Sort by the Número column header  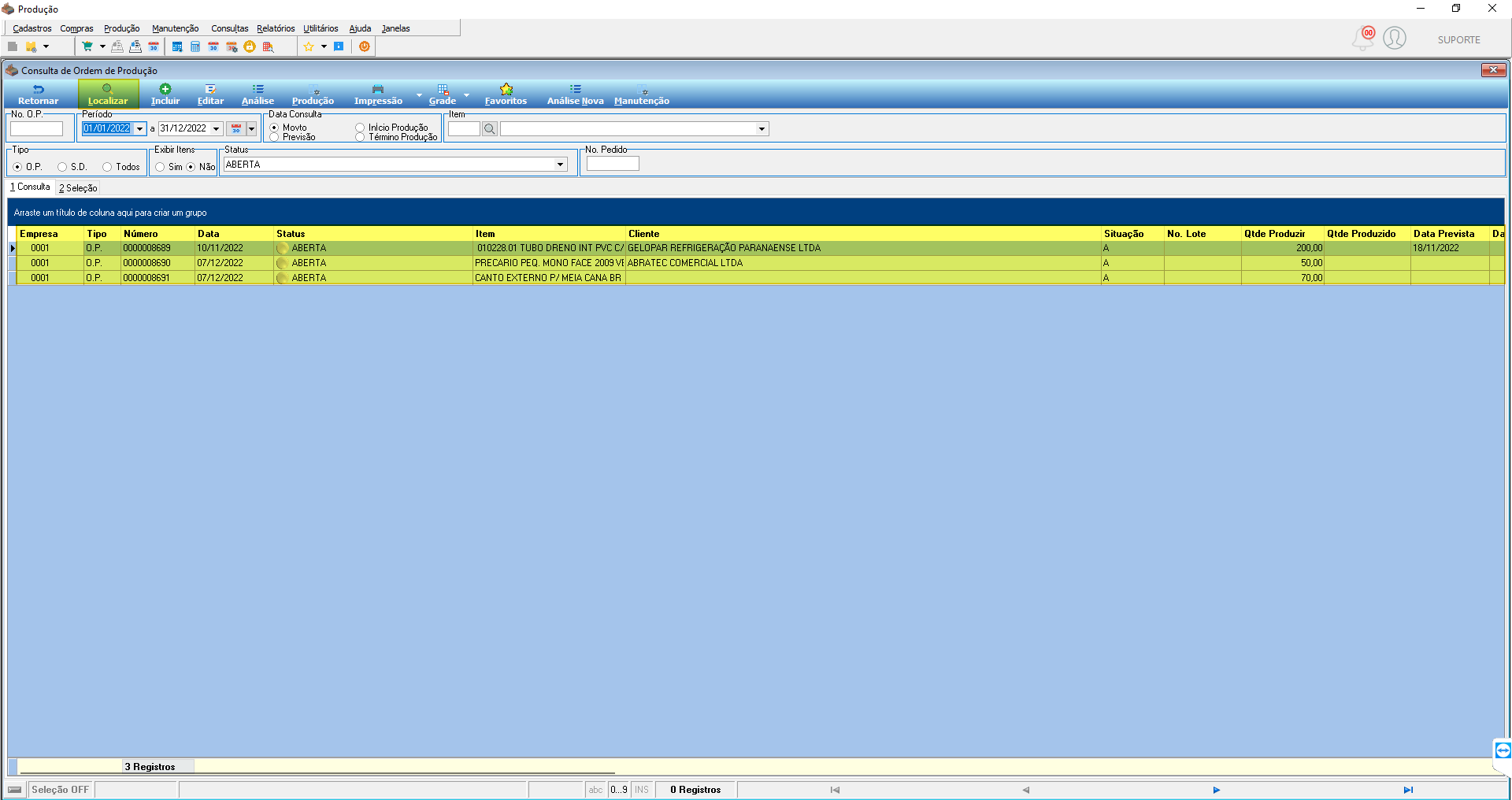click(157, 234)
